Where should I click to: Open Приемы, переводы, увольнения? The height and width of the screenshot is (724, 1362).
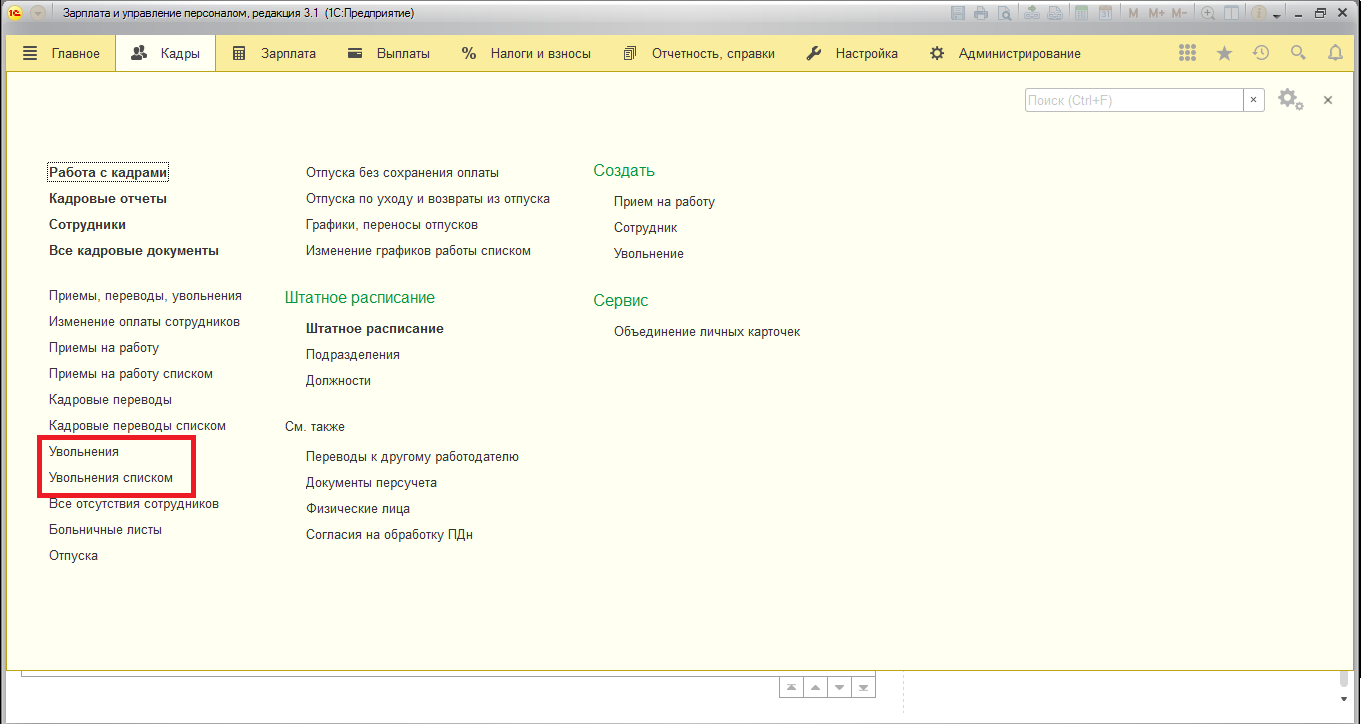tap(145, 295)
